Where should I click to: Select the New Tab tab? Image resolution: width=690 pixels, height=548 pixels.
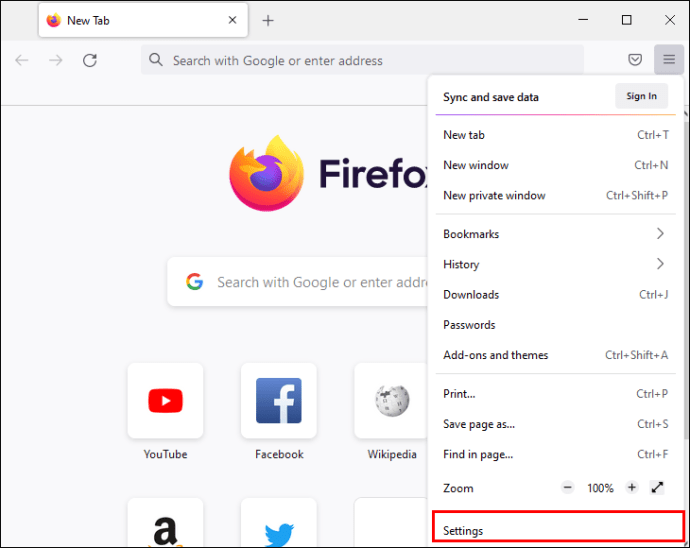tap(143, 20)
